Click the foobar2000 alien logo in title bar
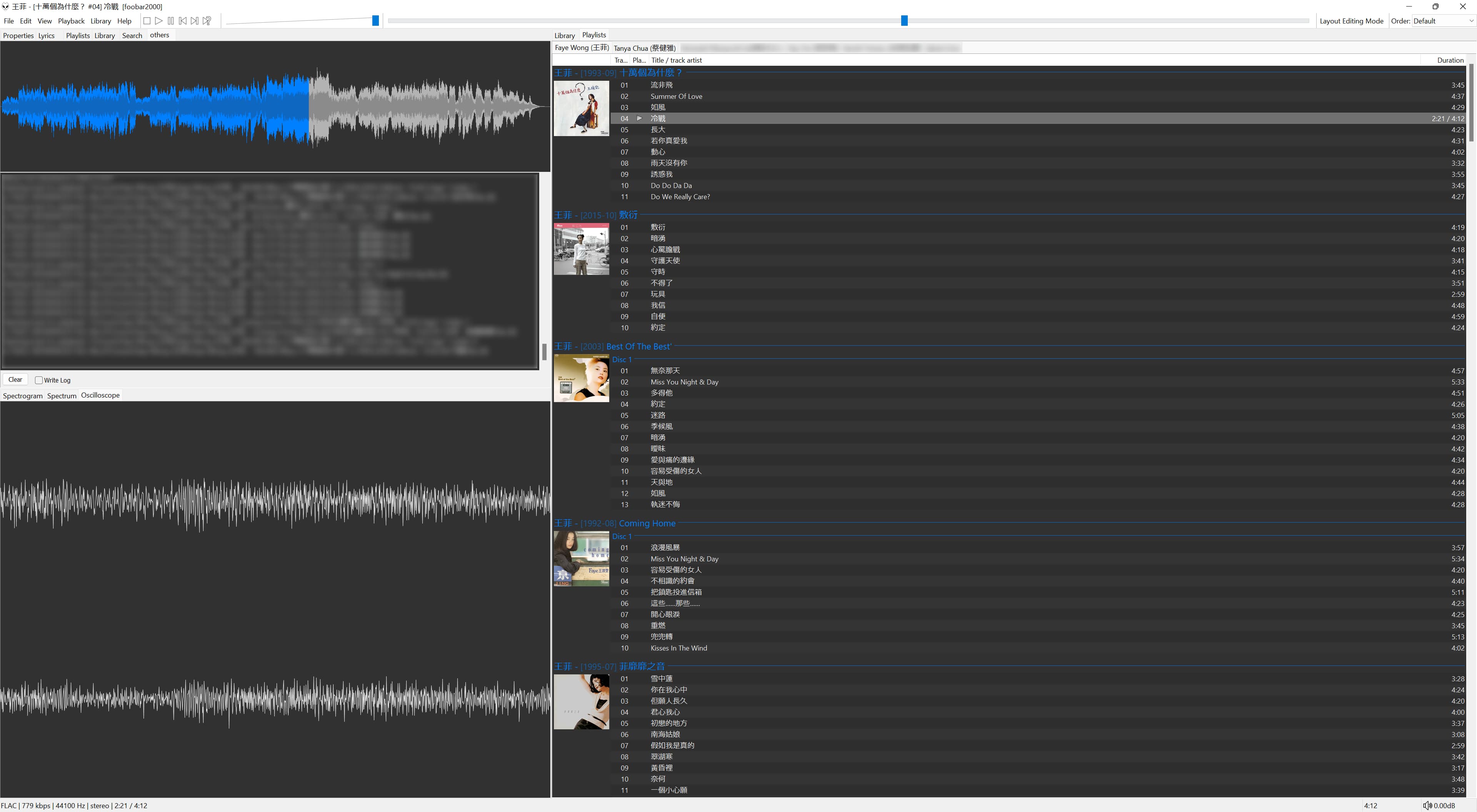The image size is (1477, 812). (x=5, y=6)
